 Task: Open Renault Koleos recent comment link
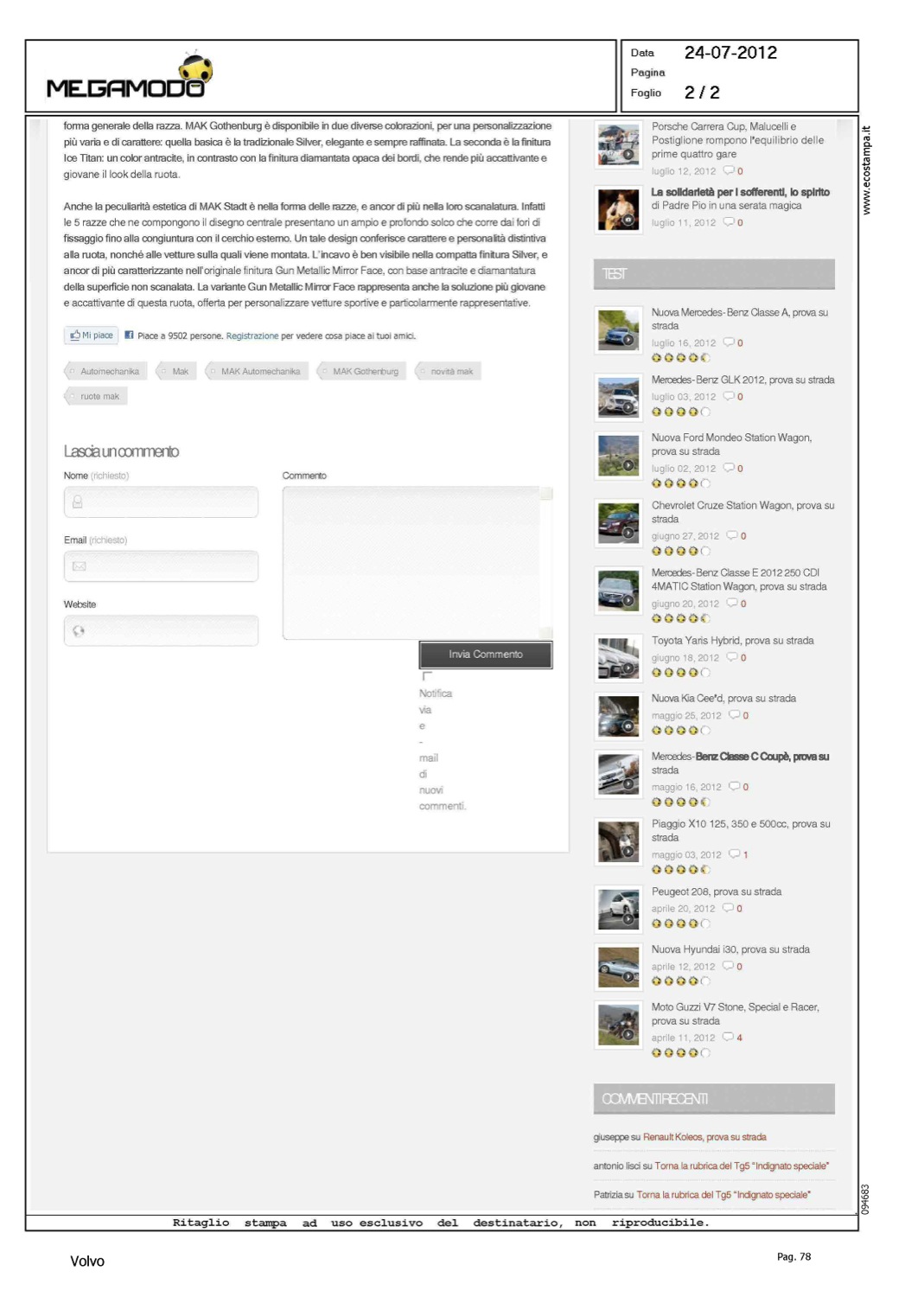(704, 1137)
